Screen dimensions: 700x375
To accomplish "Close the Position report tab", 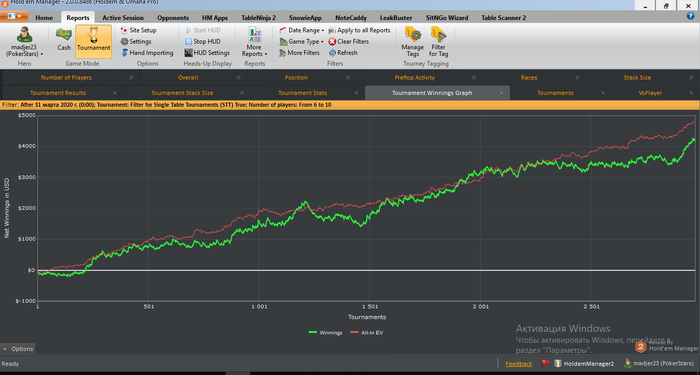I will pos(348,78).
